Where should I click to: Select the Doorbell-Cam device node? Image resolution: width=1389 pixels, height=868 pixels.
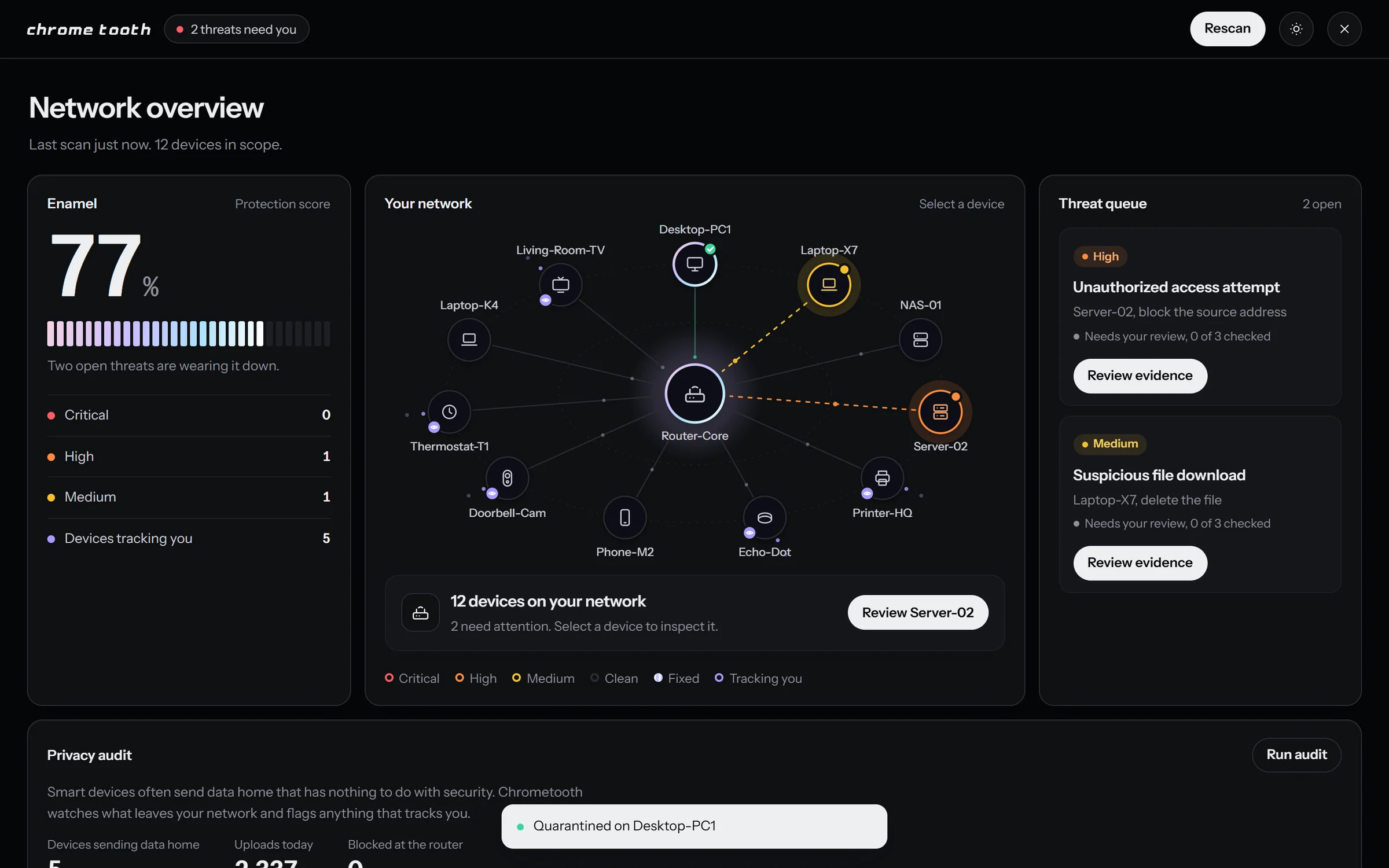(507, 478)
